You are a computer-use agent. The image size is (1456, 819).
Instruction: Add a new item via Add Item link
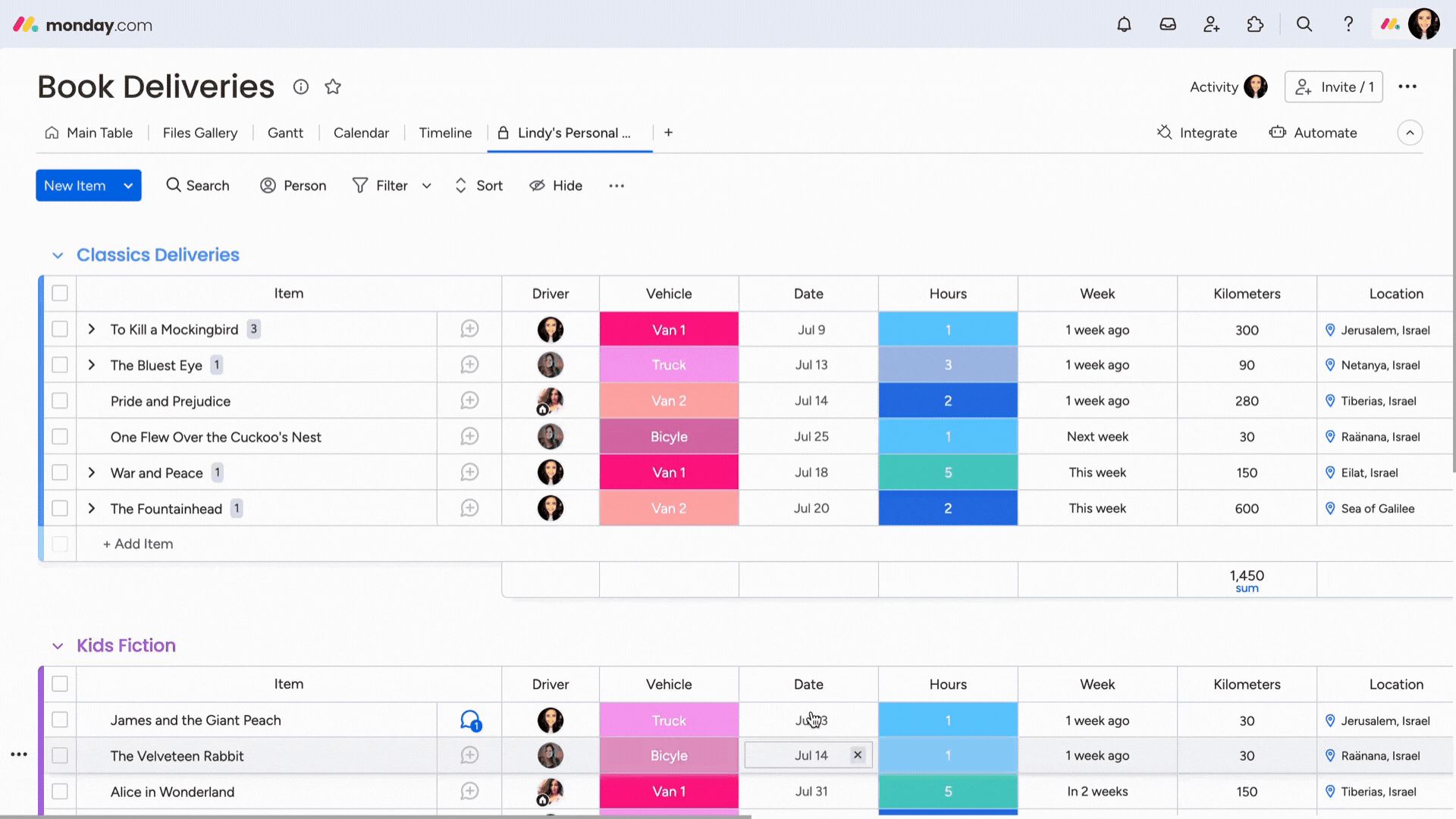tap(137, 544)
